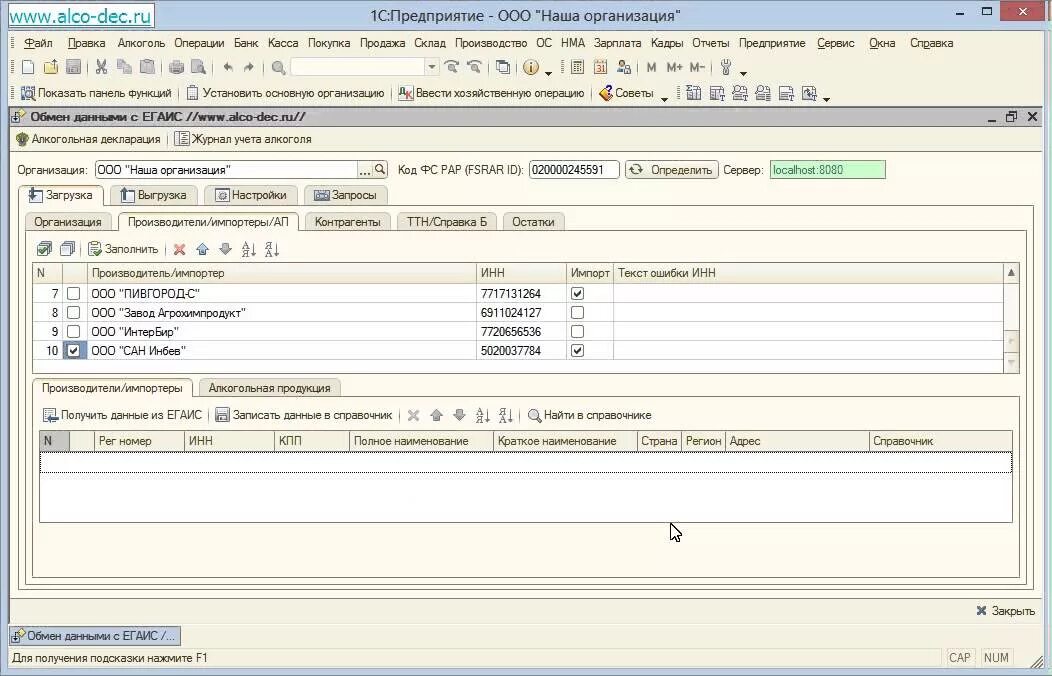Click upper table scrollbar up arrow
This screenshot has width=1052, height=676.
pyautogui.click(x=1011, y=273)
